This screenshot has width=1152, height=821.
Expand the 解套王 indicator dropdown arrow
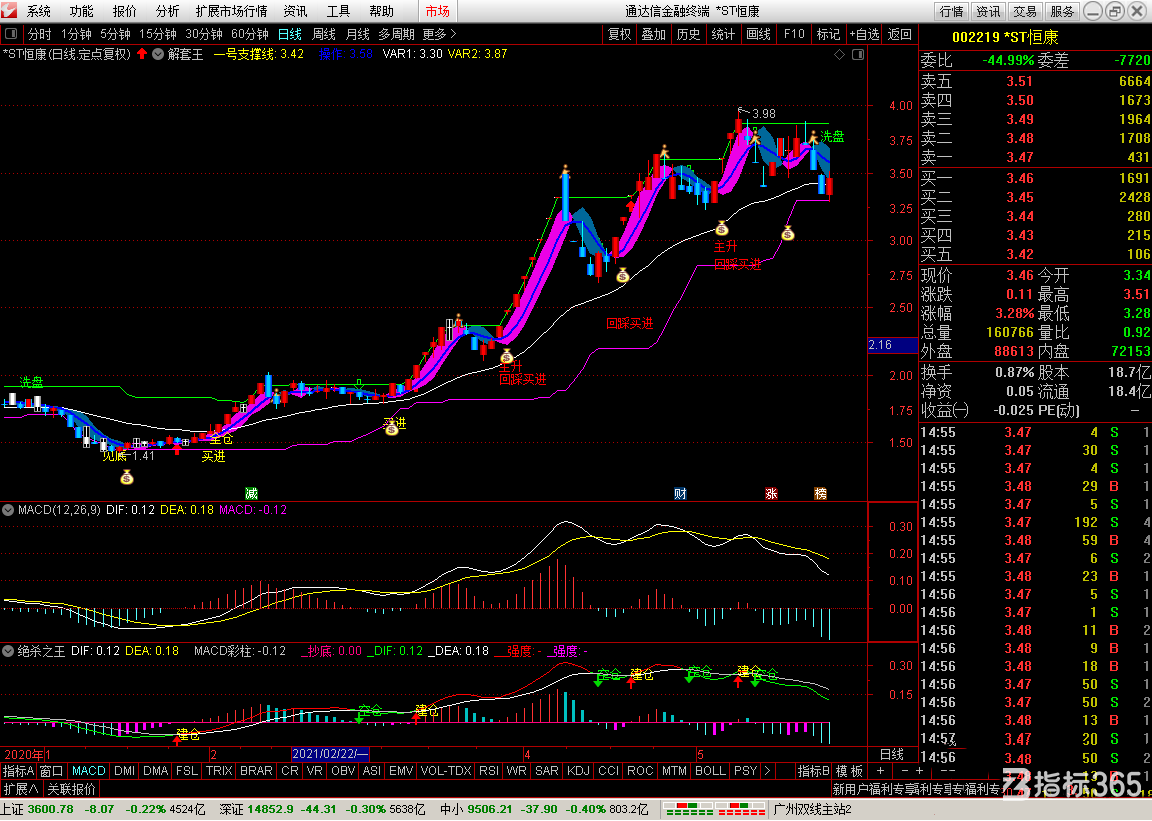(x=158, y=54)
